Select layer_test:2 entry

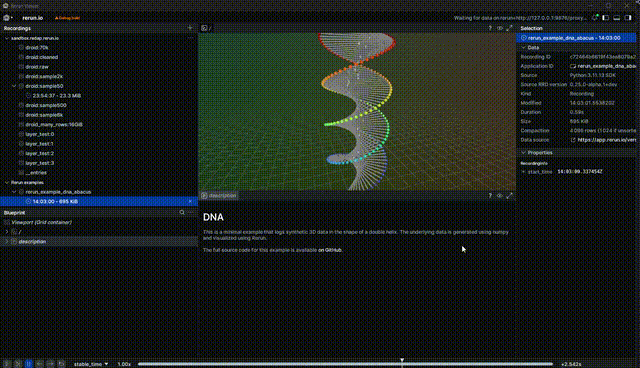coord(39,153)
